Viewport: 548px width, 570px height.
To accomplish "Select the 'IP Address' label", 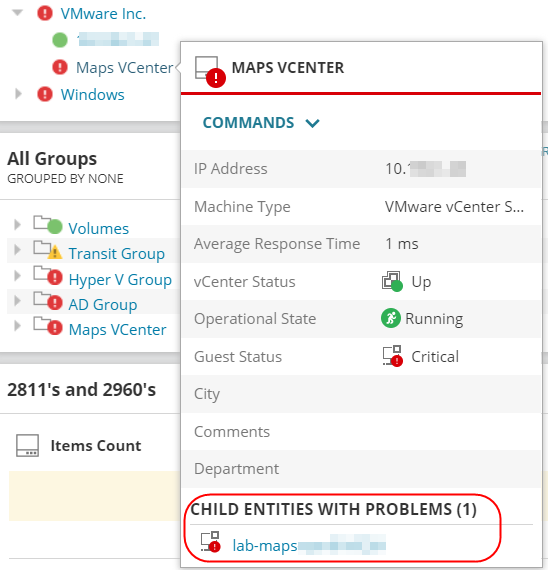I will coord(231,169).
